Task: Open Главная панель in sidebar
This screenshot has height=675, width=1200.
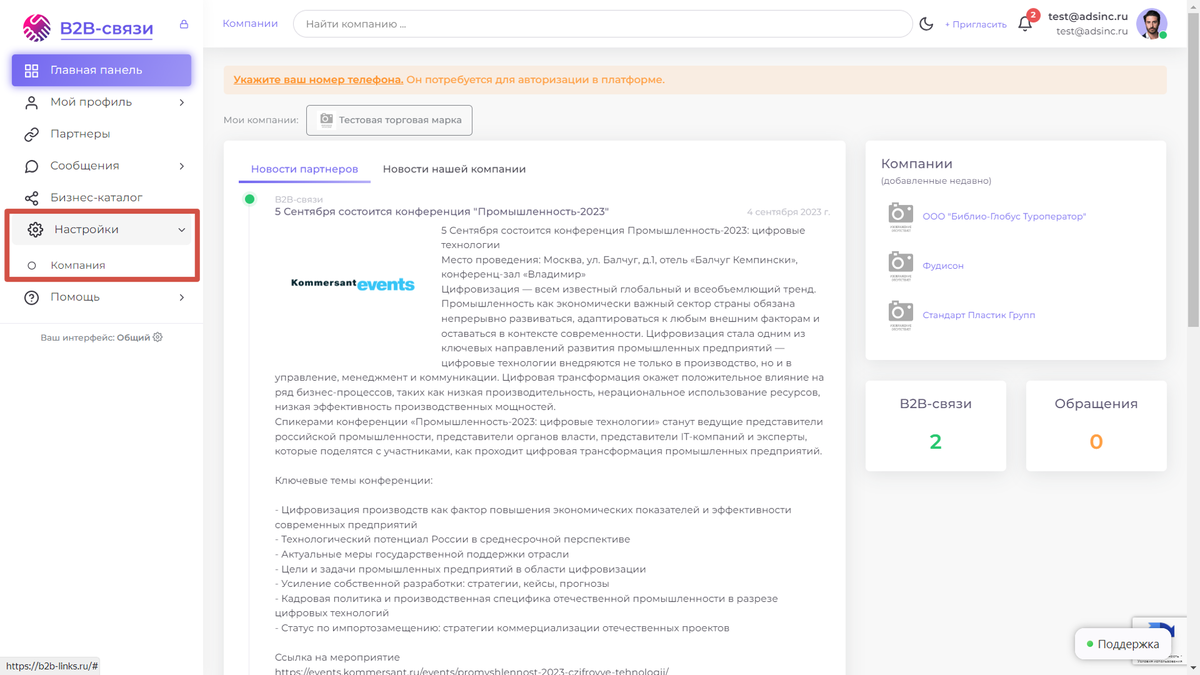Action: pos(101,70)
